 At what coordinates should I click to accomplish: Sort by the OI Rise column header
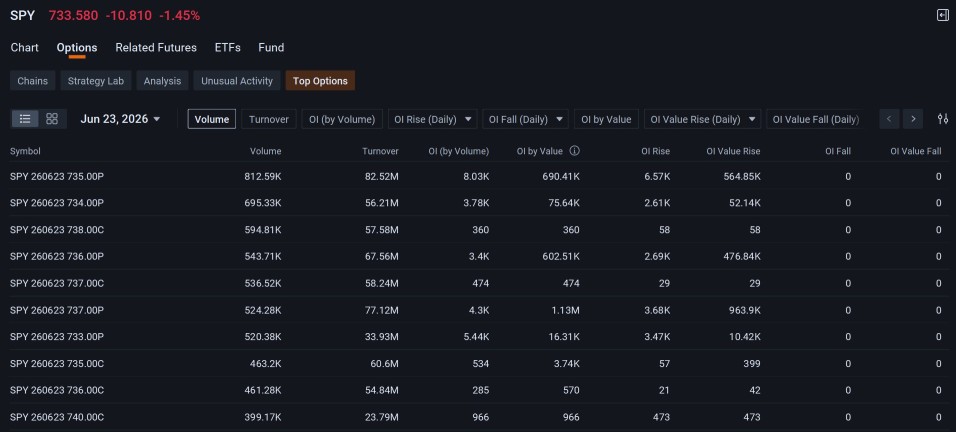pyautogui.click(x=655, y=151)
